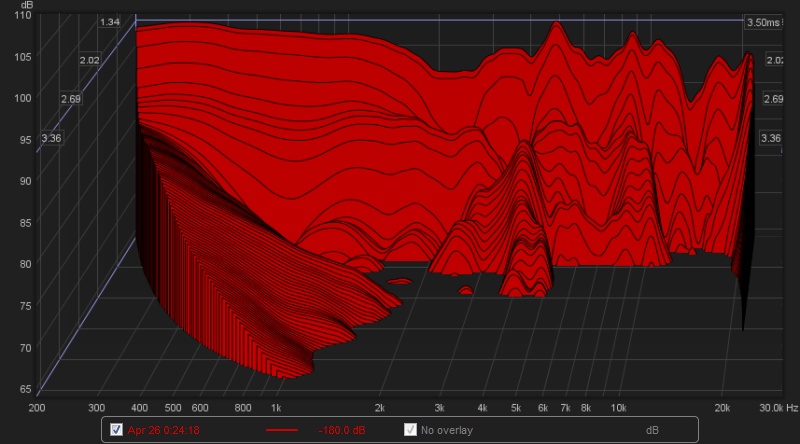Select the 105 dB axis tick label

pos(23,57)
